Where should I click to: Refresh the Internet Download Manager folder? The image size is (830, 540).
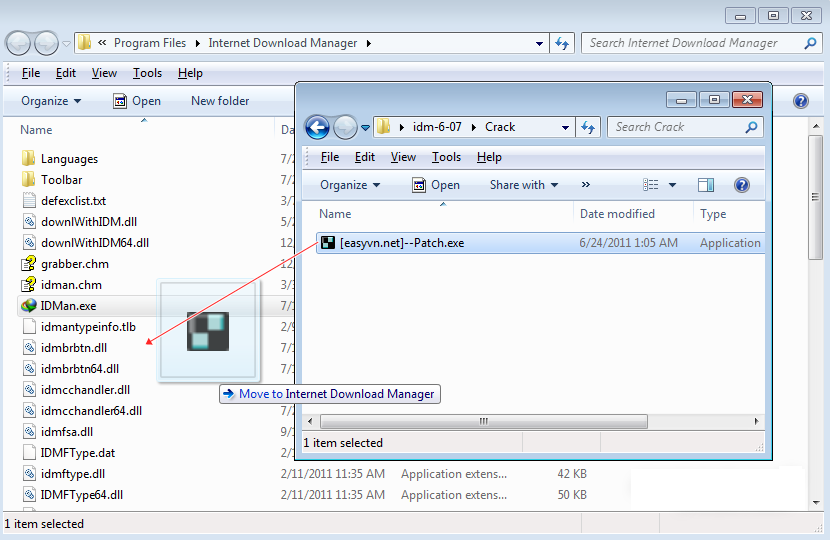click(x=562, y=43)
